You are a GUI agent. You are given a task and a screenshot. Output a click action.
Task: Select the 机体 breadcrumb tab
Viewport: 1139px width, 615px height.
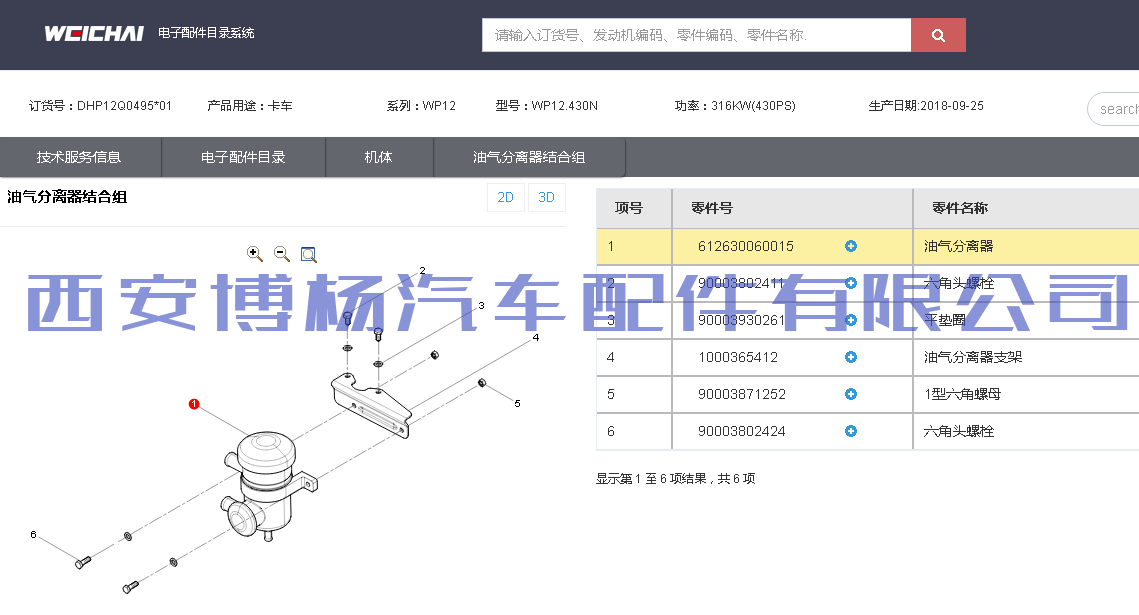(378, 157)
